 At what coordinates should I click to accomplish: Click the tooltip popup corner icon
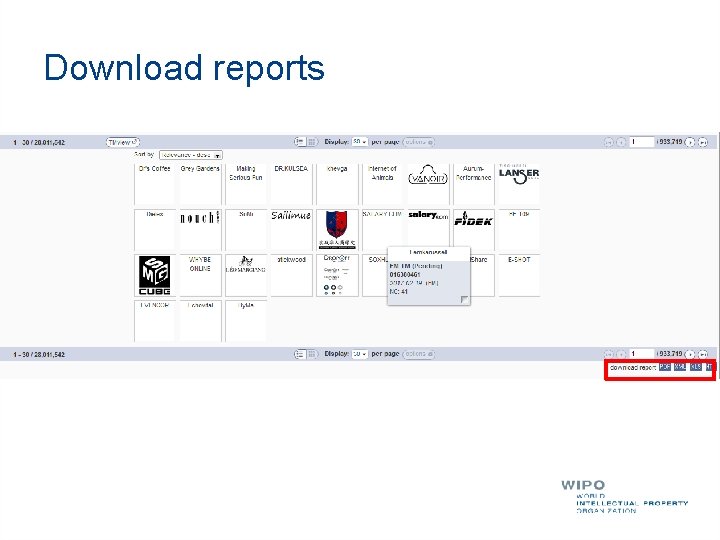(x=464, y=299)
